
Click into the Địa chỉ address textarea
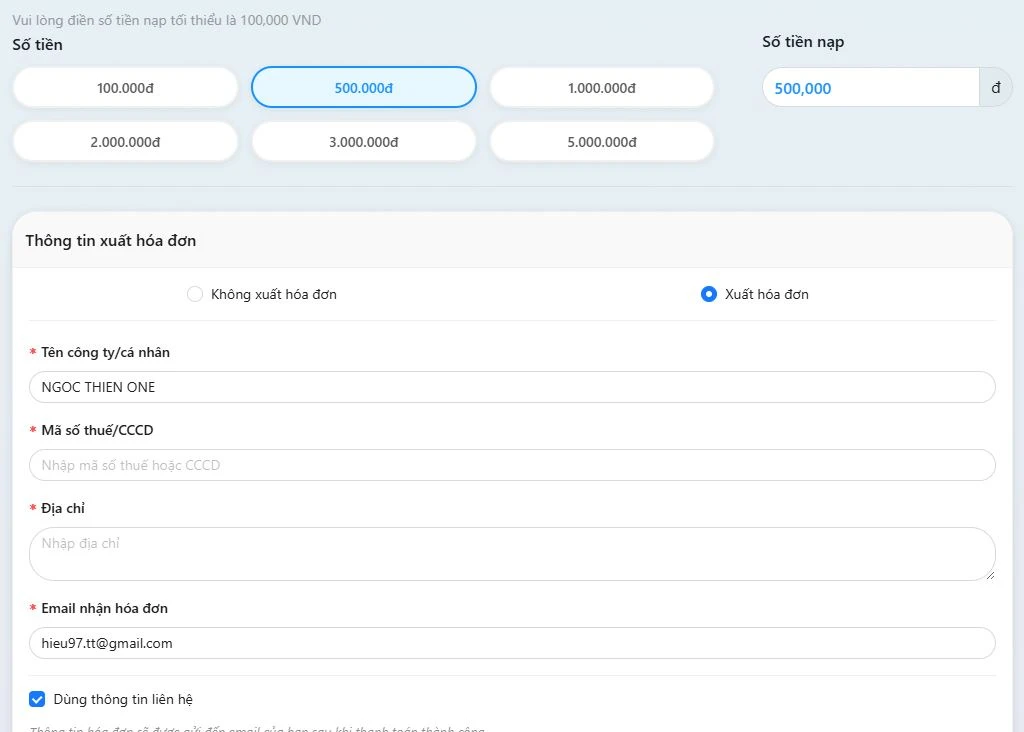click(x=512, y=553)
